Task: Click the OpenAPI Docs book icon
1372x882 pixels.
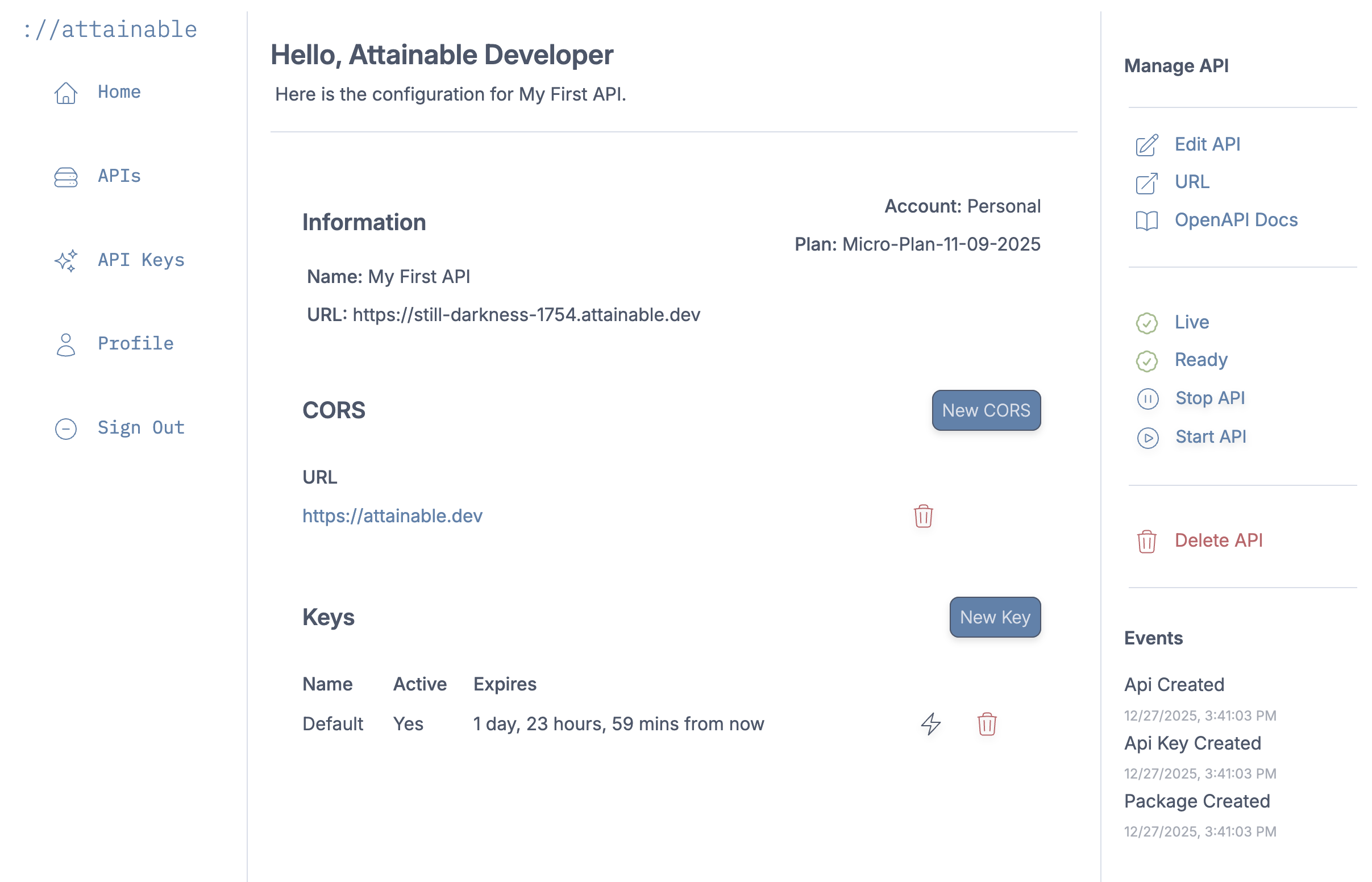Action: click(x=1146, y=220)
